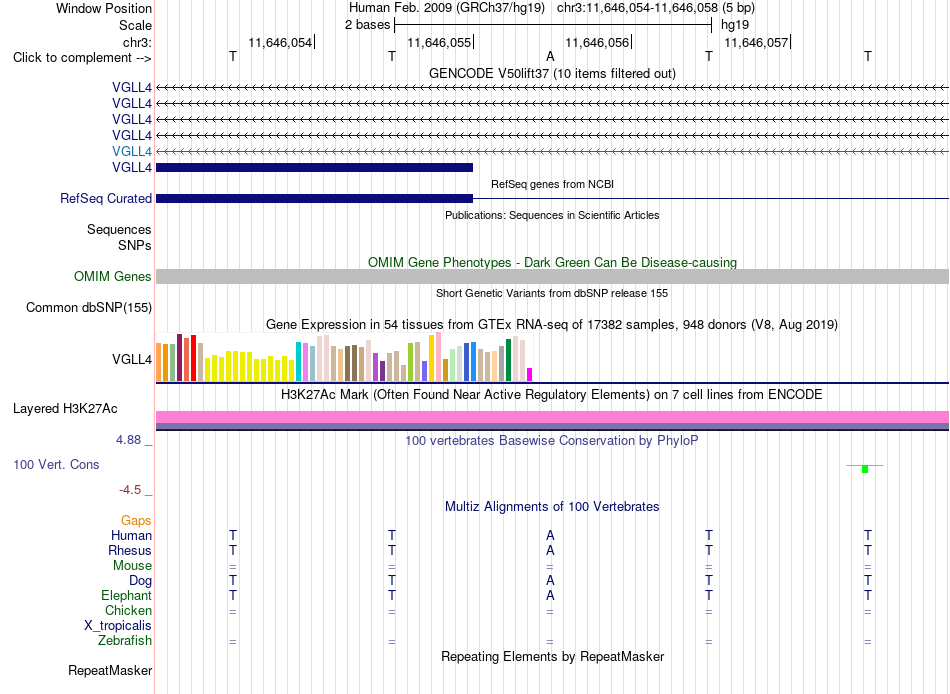Viewport: 950px width, 694px height.
Task: Click the 'RefSeq Curated' track label
Action: coord(106,198)
